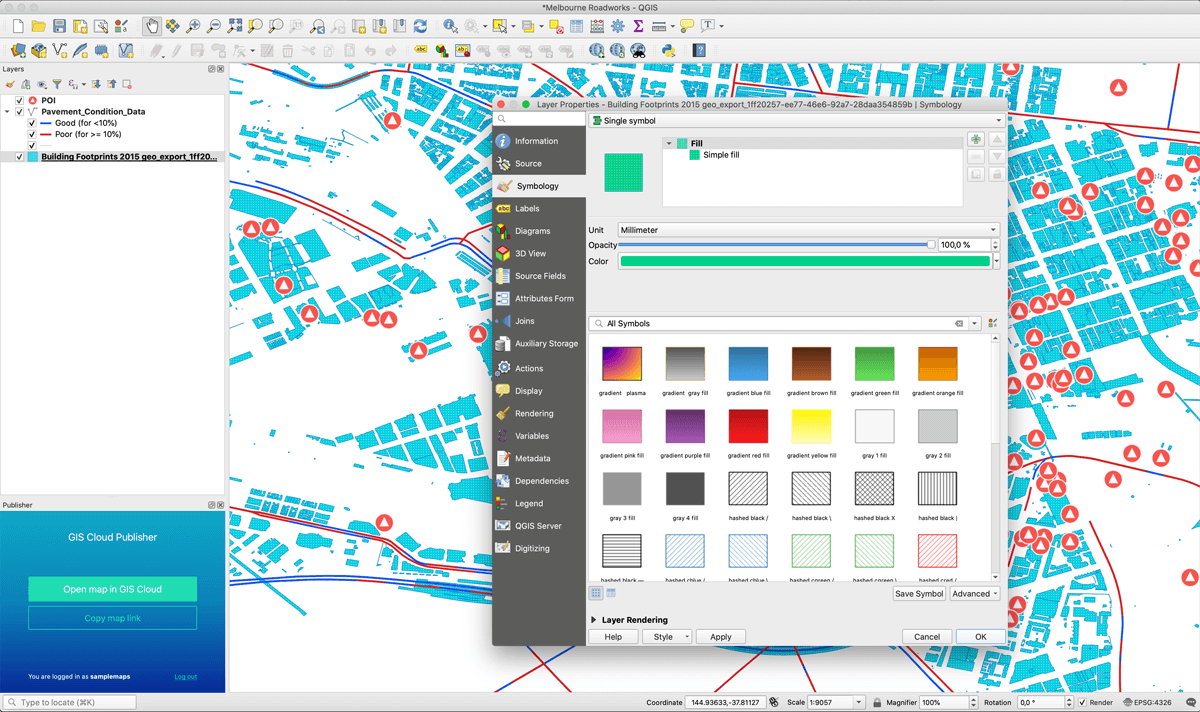Click Open map in GIS Cloud button
Image resolution: width=1200 pixels, height=712 pixels.
coord(112,589)
